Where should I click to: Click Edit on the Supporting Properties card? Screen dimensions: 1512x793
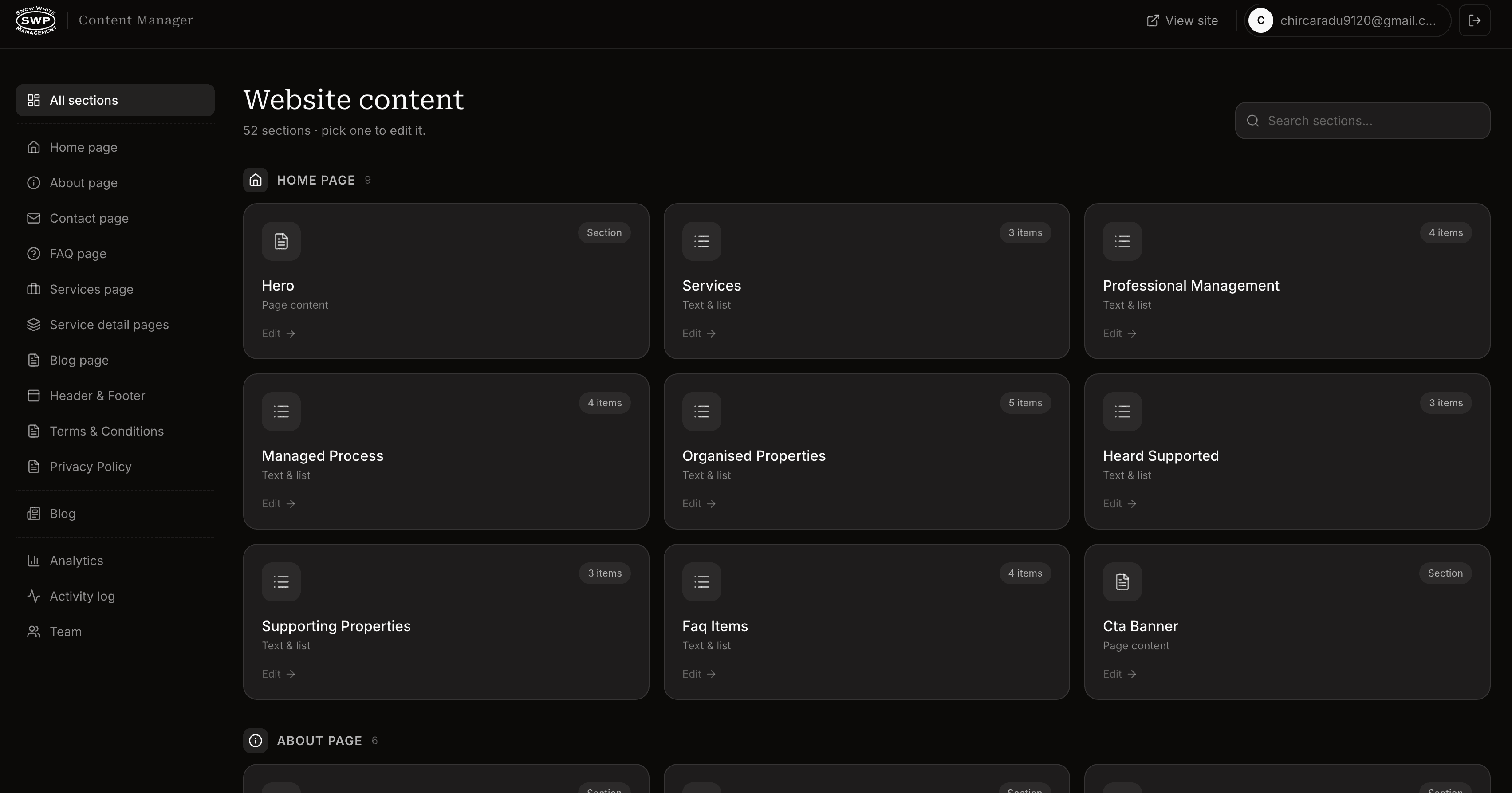tap(279, 674)
